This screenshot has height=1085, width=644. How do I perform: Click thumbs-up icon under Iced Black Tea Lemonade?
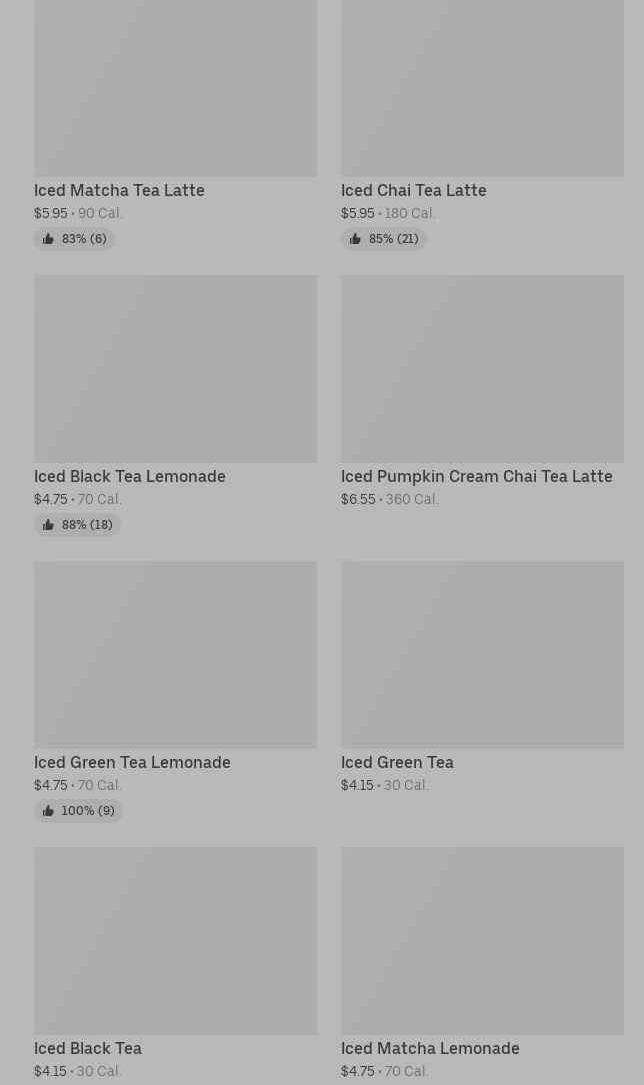click(x=48, y=525)
